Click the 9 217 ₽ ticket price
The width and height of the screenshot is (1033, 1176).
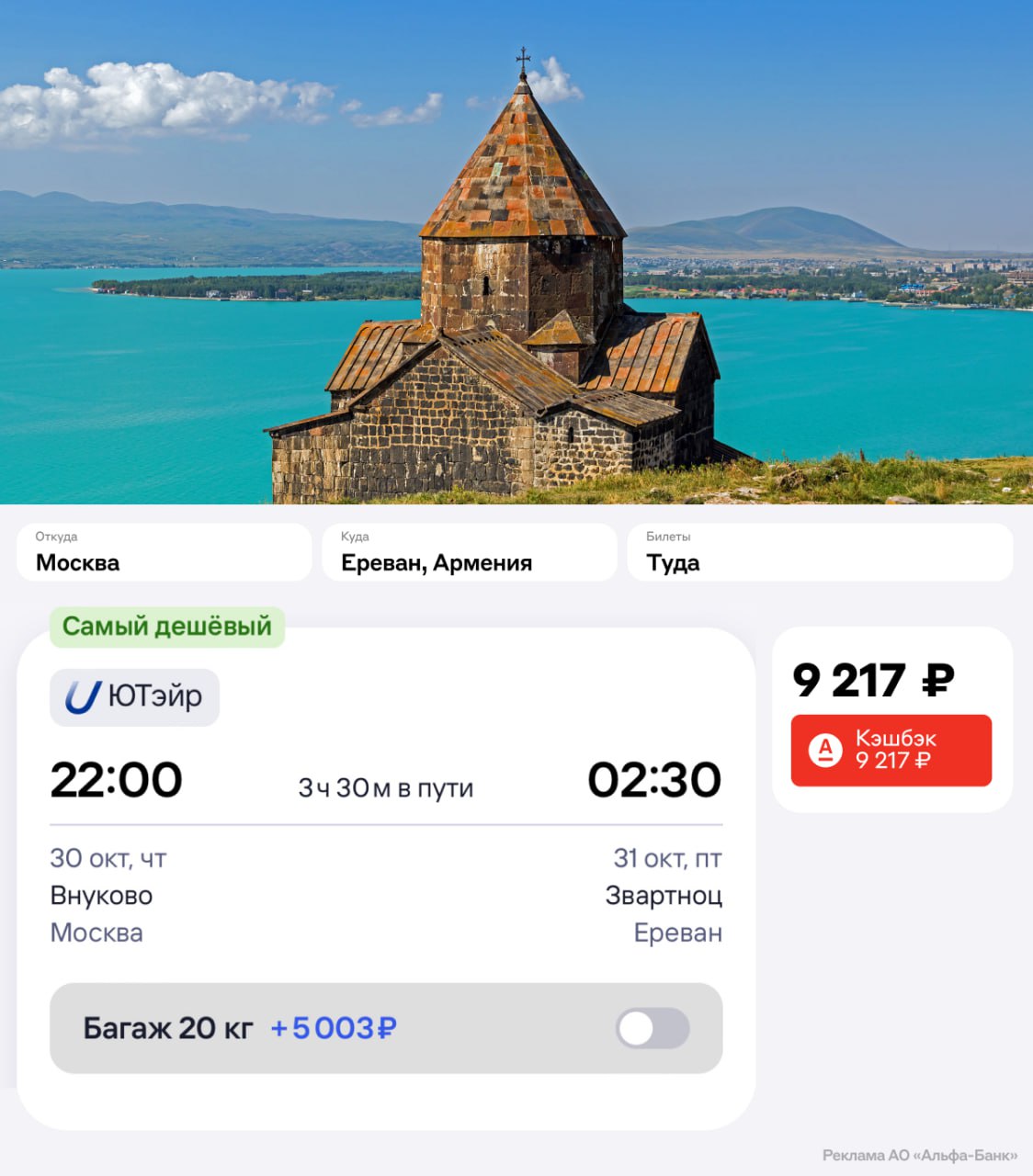click(x=873, y=681)
